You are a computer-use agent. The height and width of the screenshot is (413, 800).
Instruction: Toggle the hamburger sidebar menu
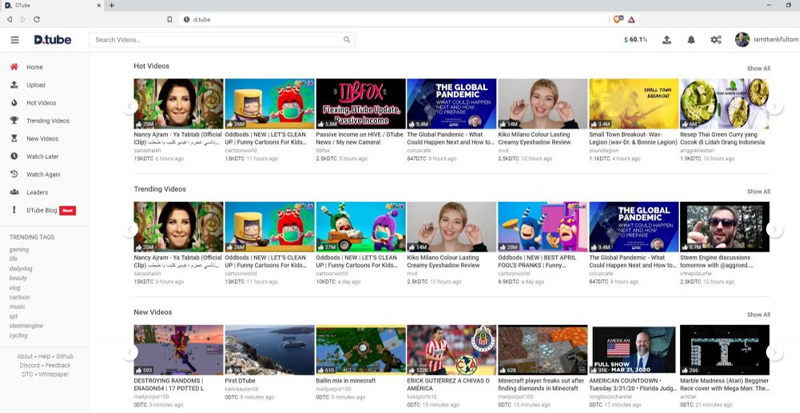click(x=14, y=40)
